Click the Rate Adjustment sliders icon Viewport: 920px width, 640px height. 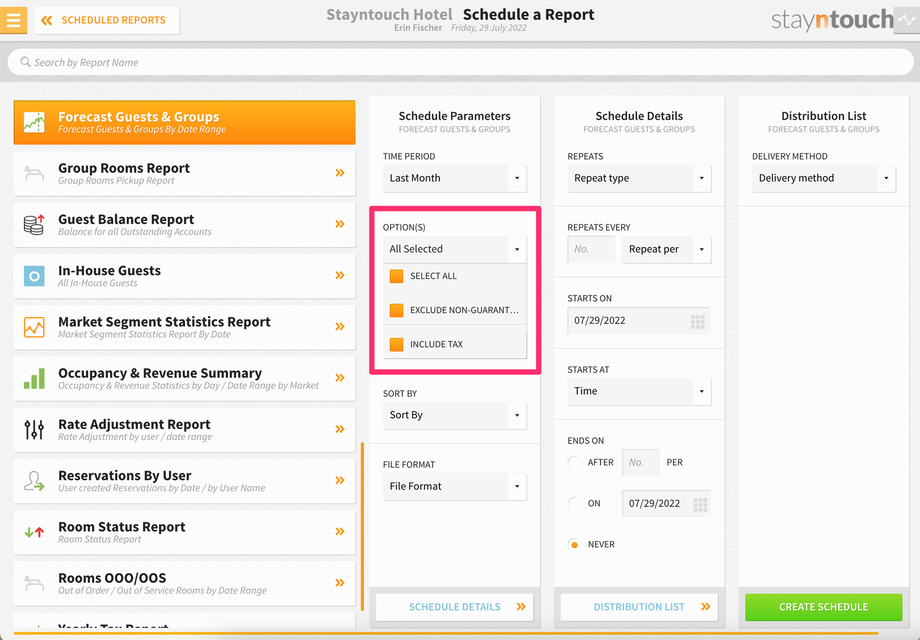click(x=34, y=429)
